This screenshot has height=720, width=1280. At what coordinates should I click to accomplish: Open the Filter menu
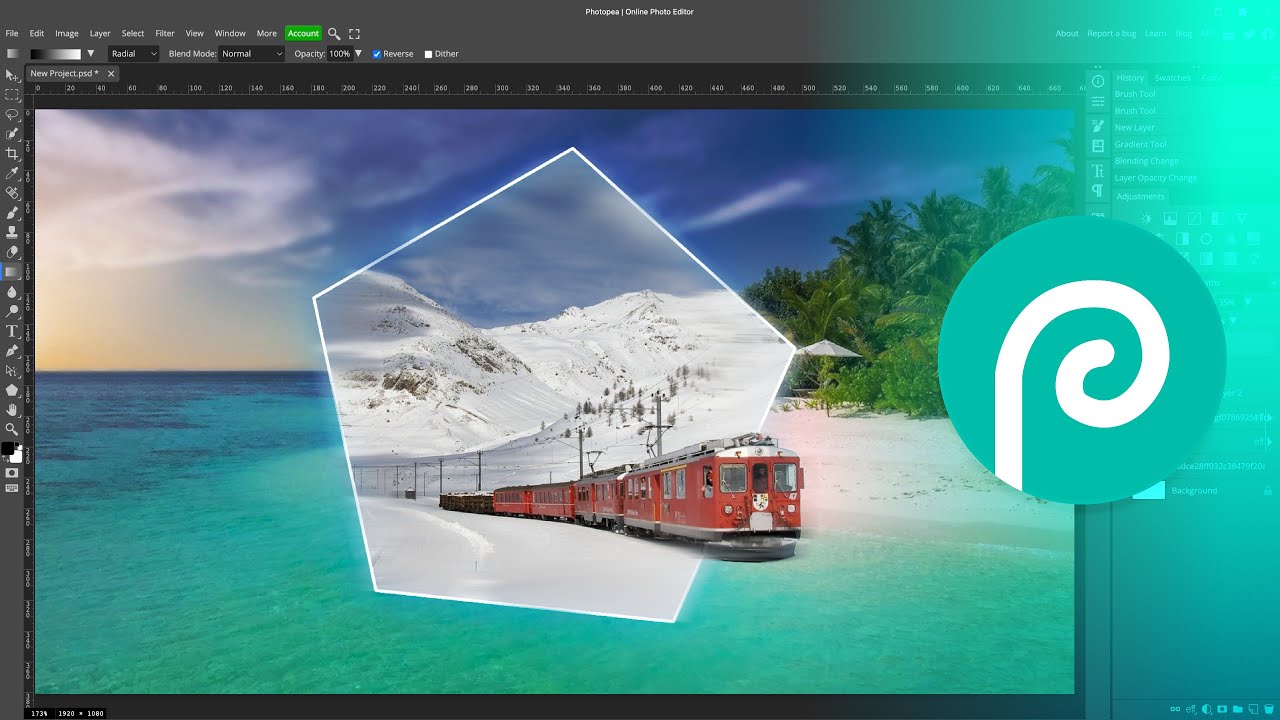click(165, 33)
